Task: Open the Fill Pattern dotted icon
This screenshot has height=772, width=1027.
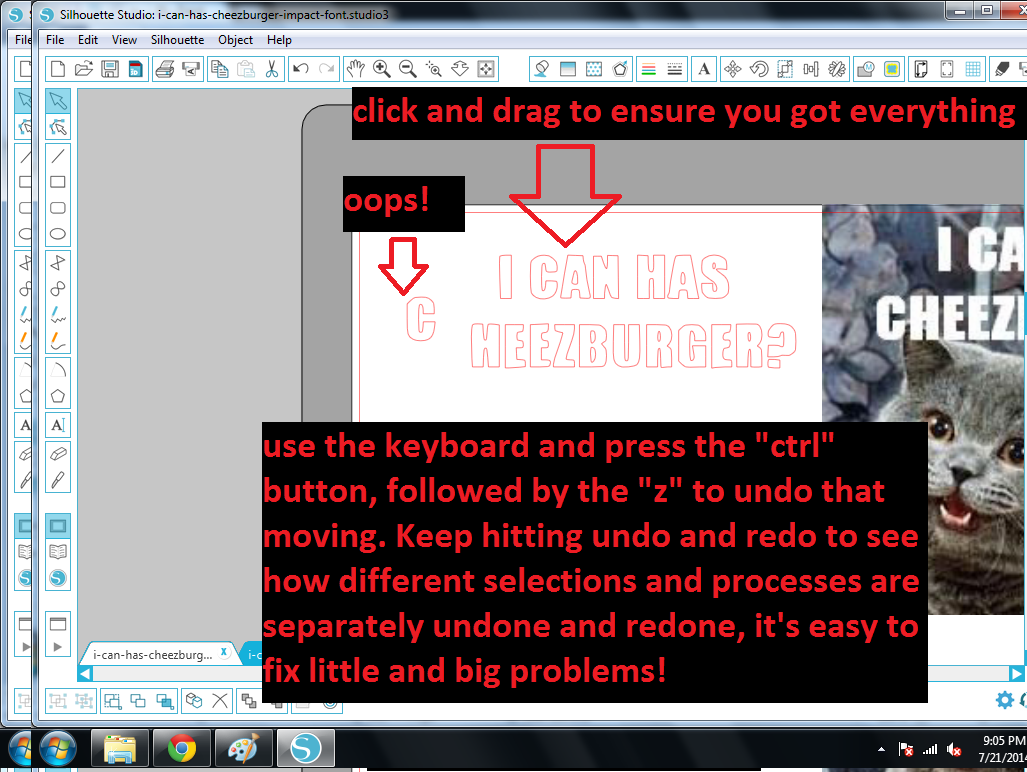Action: (593, 69)
